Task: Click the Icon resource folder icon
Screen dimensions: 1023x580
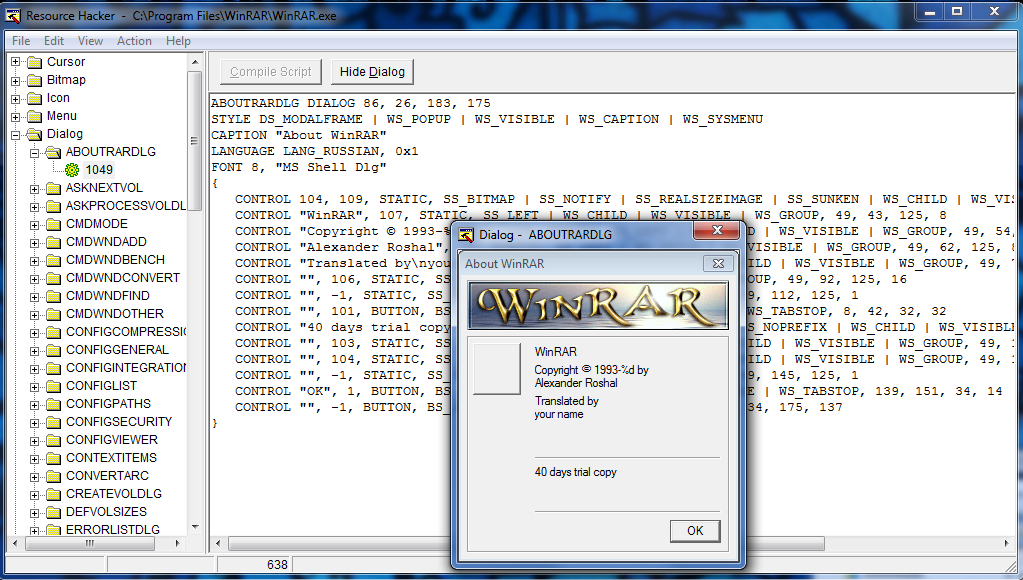Action: pyautogui.click(x=35, y=98)
